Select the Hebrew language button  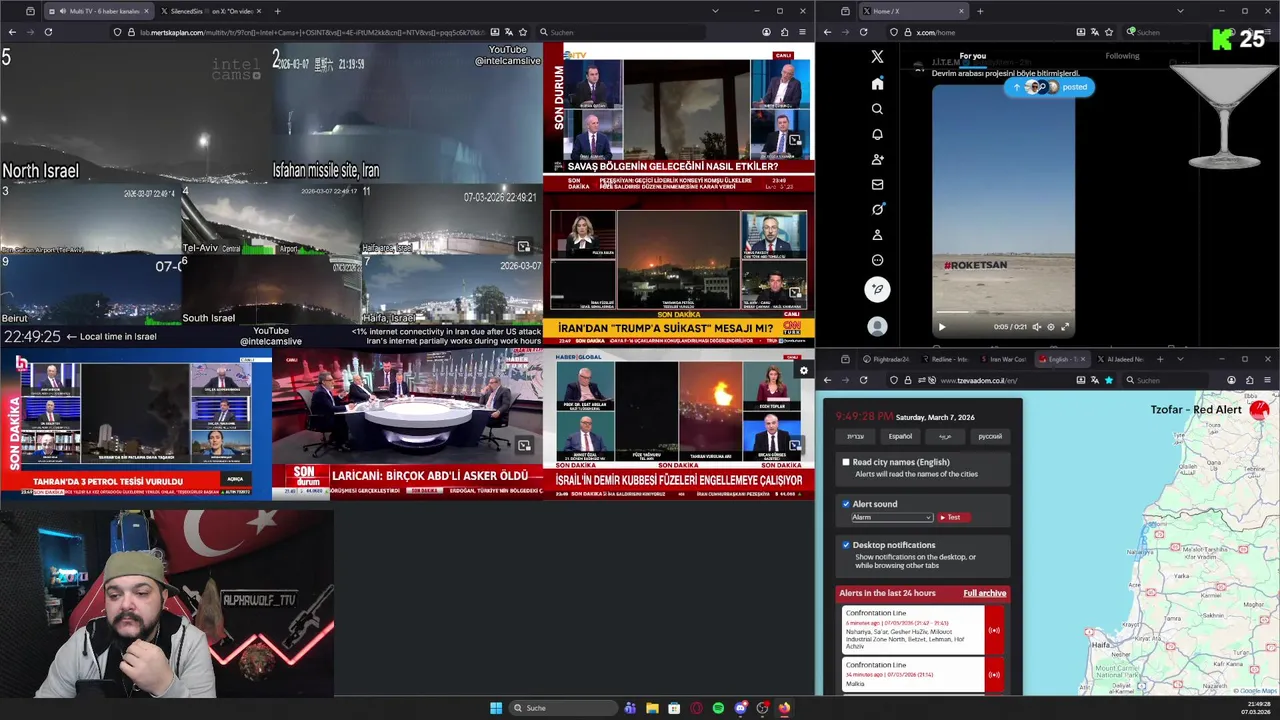(x=856, y=436)
